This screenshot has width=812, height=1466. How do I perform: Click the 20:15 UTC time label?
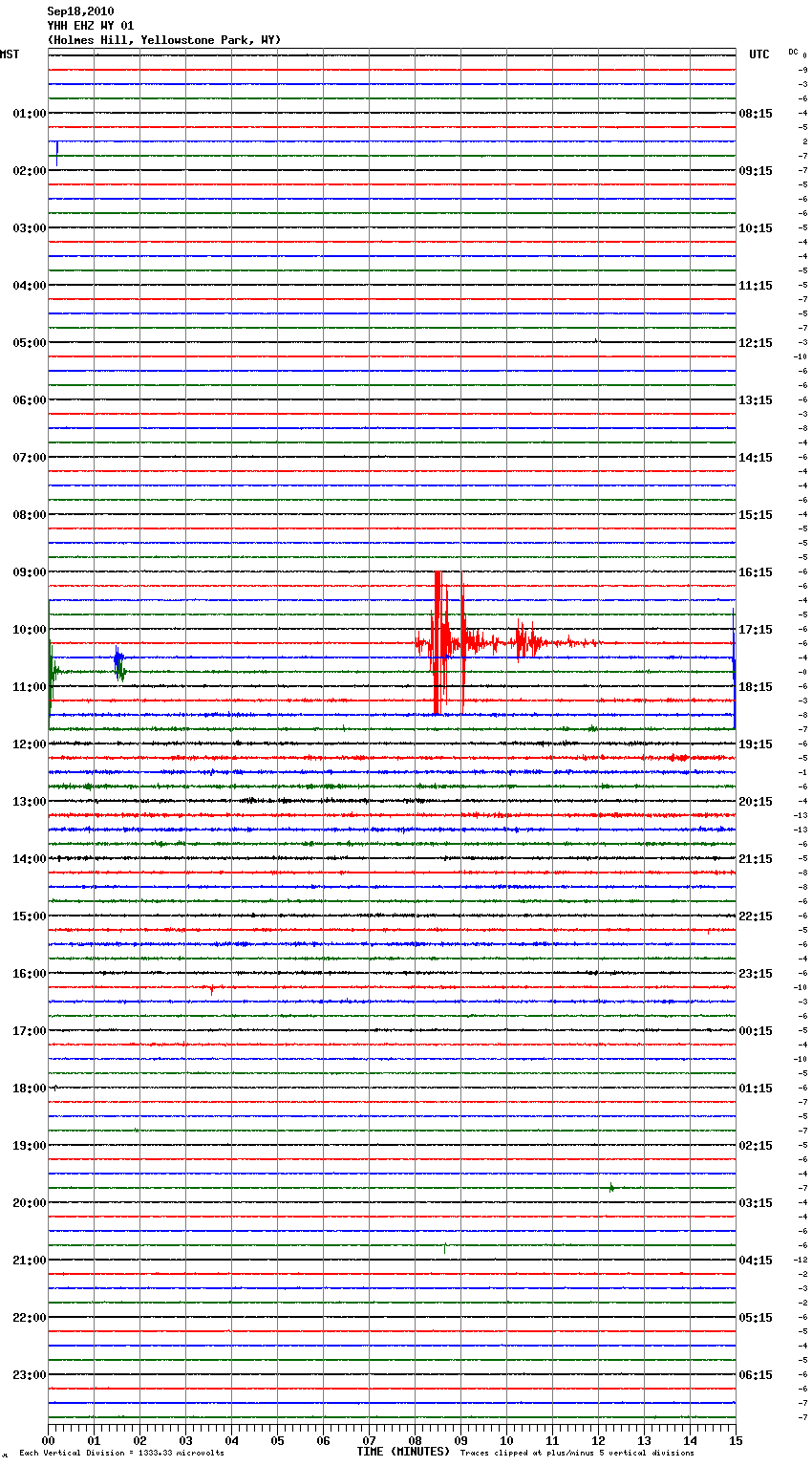756,802
